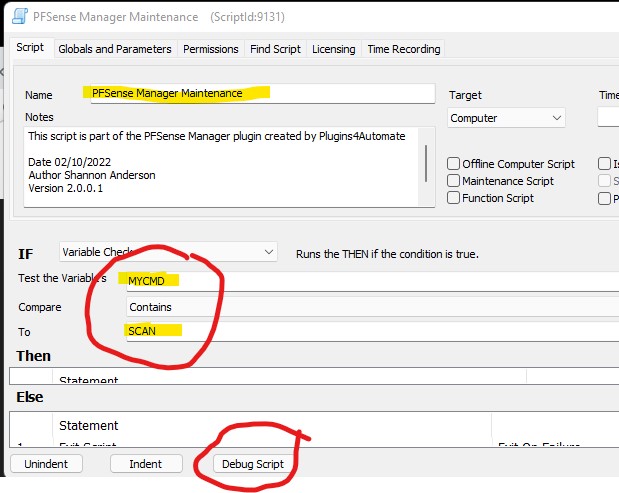Viewport: 619px width, 493px height.
Task: Open the IF Variable Check dropdown
Action: coord(168,252)
